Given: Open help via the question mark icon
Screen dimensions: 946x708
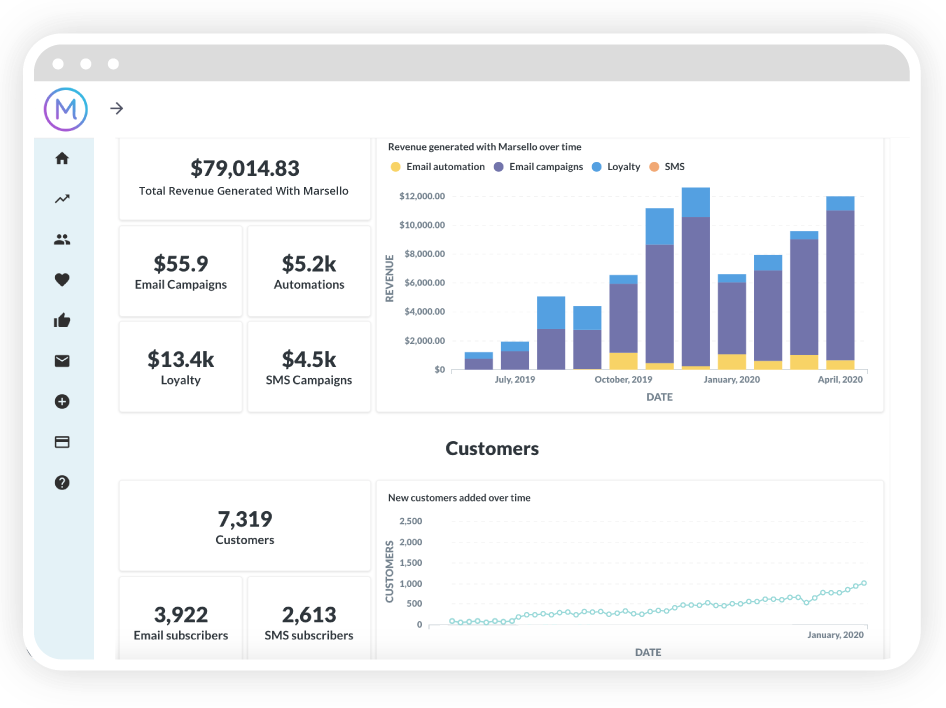Looking at the screenshot, I should 62,482.
